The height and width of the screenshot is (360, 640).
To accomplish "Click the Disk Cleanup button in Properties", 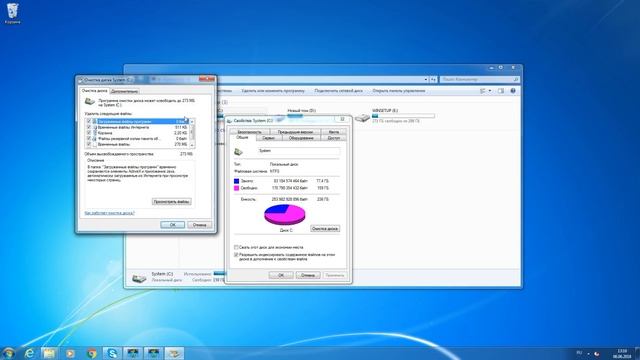I will click(325, 229).
